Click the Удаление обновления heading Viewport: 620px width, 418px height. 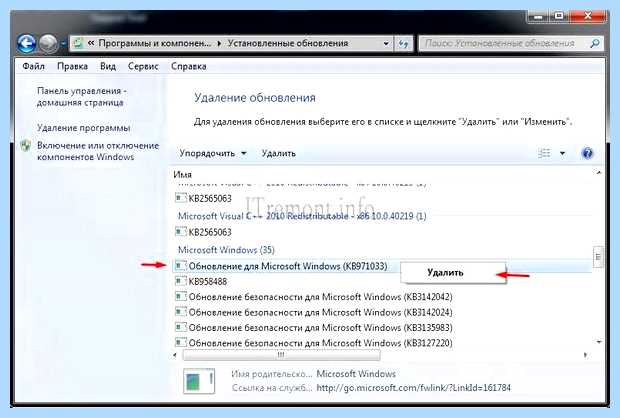click(x=255, y=98)
